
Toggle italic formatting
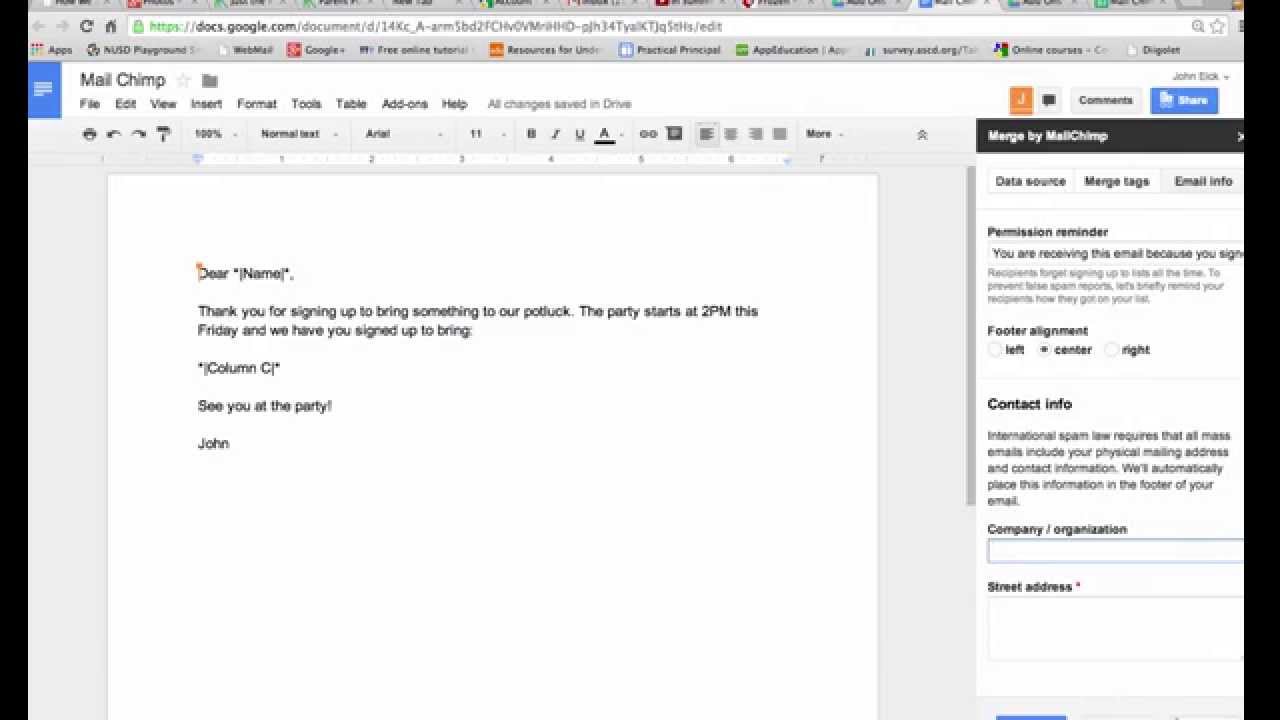point(555,134)
